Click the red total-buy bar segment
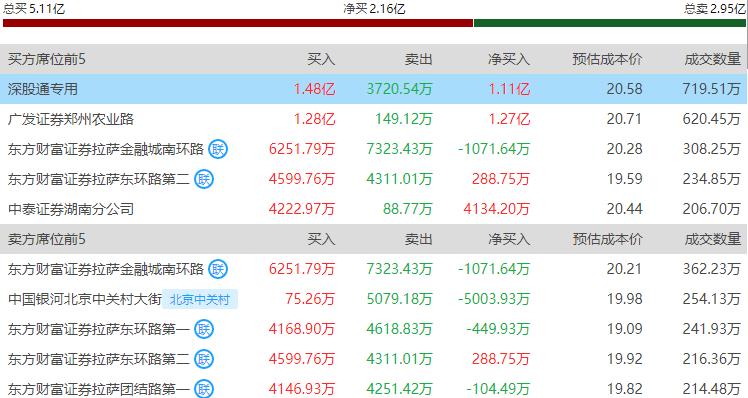748x398 pixels. (238, 23)
